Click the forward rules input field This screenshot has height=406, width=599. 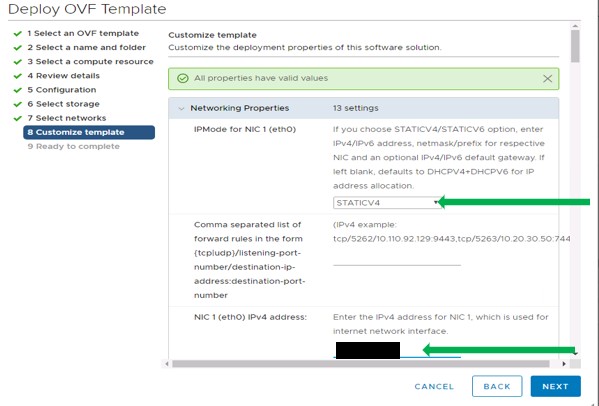coord(397,259)
